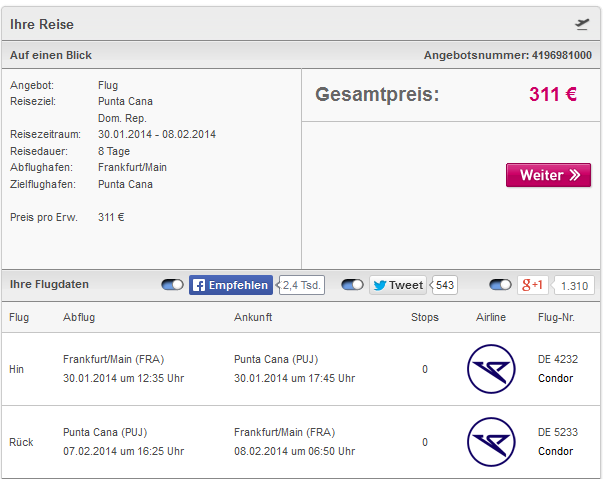The width and height of the screenshot is (605, 479).
Task: Click the Google +1 icon
Action: 532,285
